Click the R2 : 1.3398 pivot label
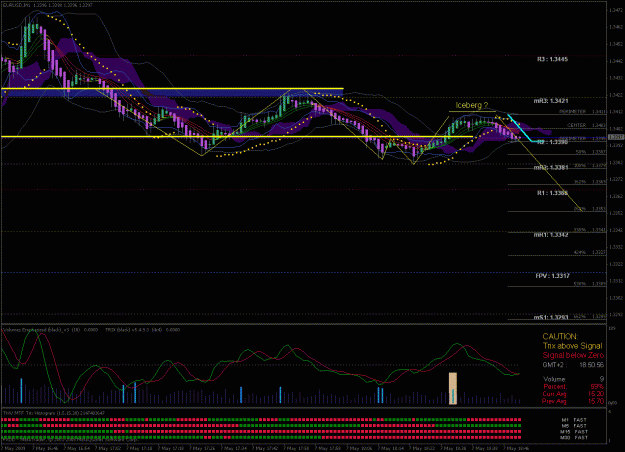 click(552, 142)
